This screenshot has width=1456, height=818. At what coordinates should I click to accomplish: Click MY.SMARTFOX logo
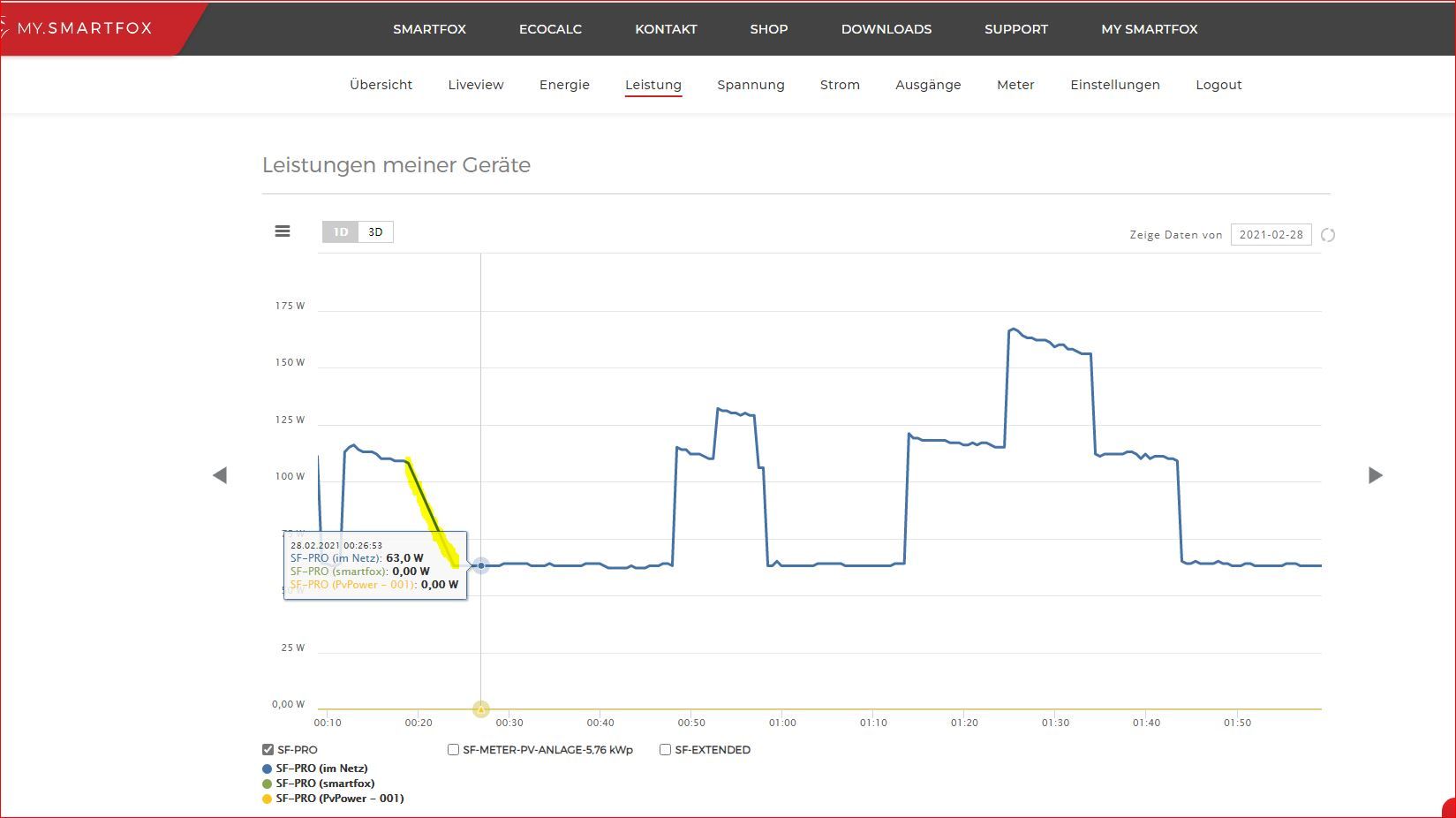[85, 28]
